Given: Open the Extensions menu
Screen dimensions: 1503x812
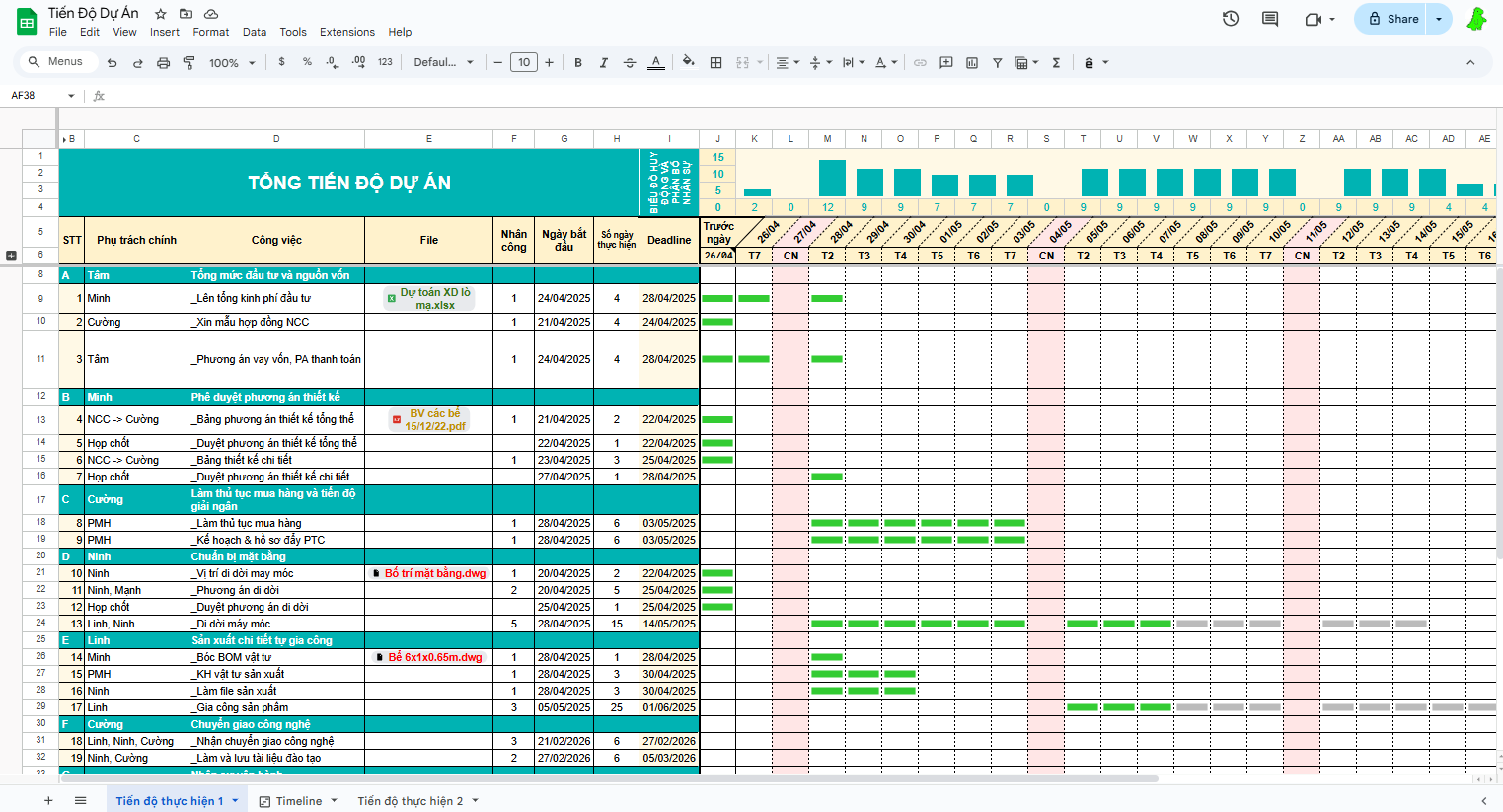Looking at the screenshot, I should point(347,32).
